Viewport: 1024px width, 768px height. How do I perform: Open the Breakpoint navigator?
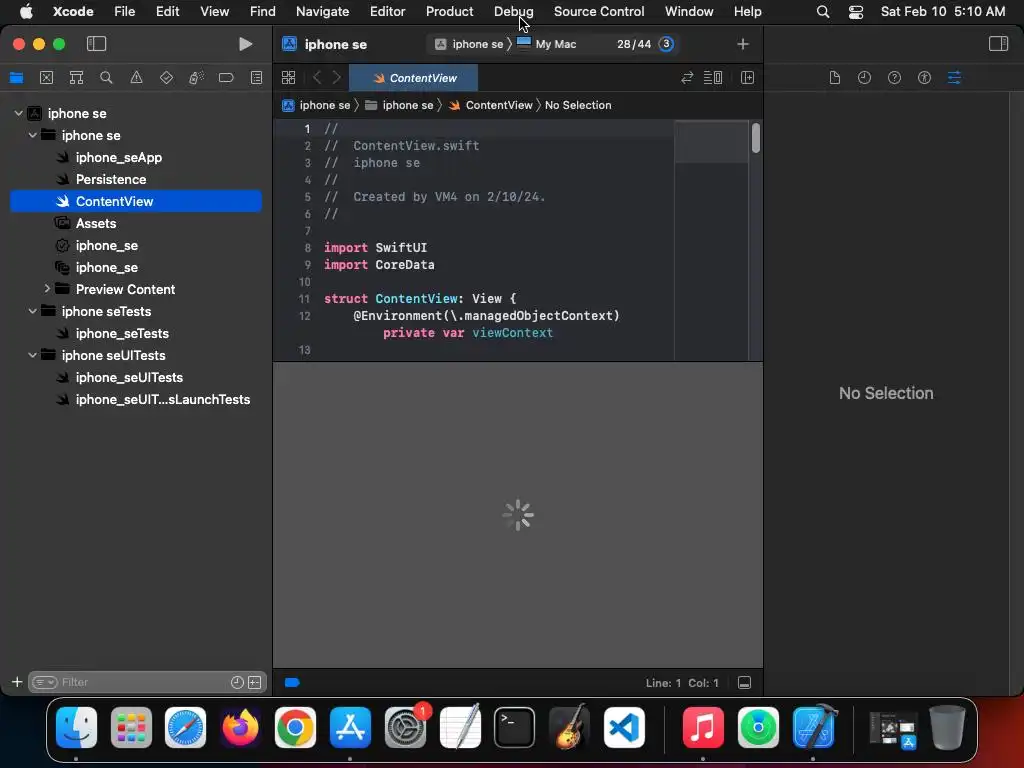point(226,78)
